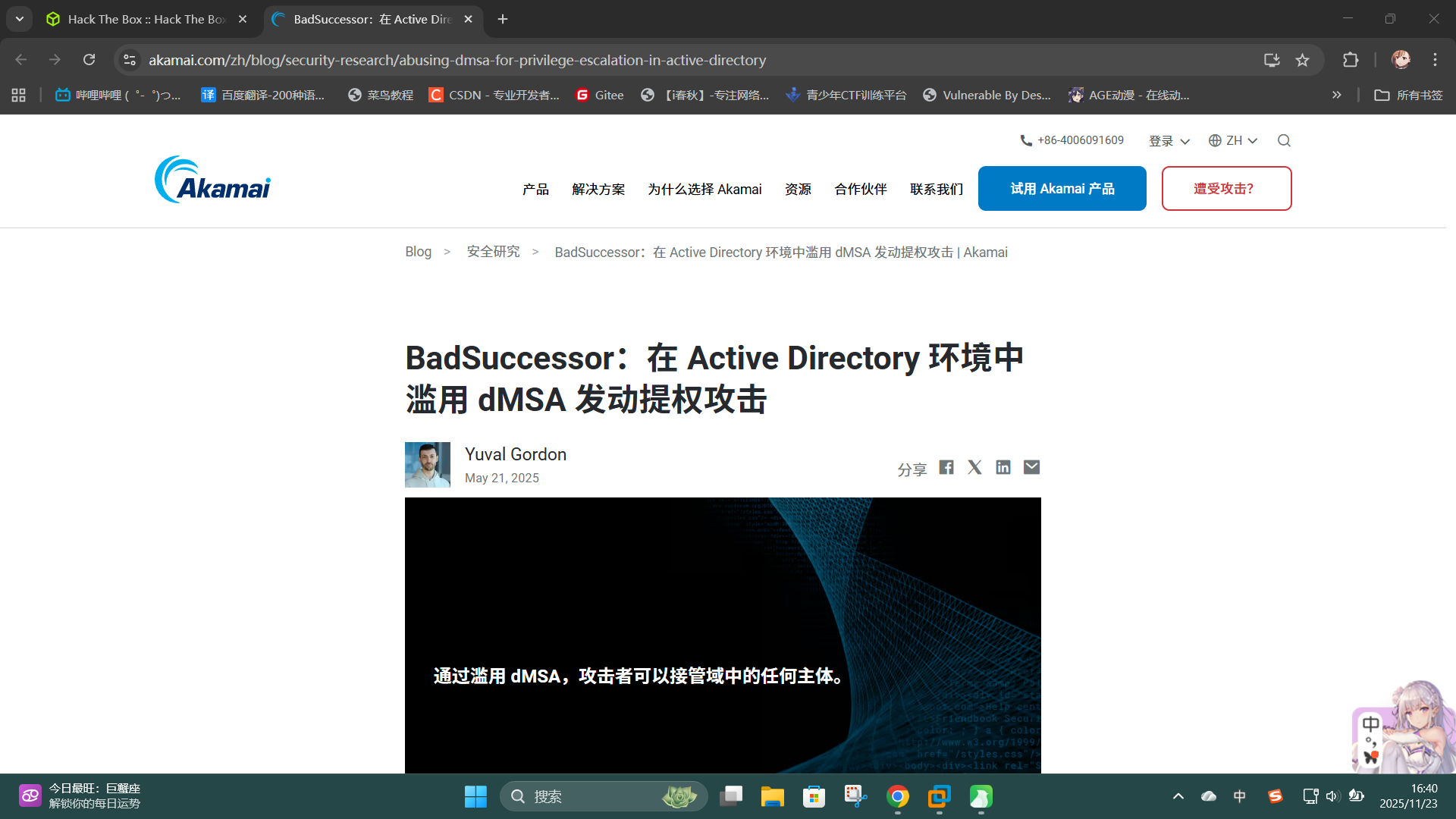This screenshot has height=819, width=1456.
Task: Expand hidden bookmarks overflow chevron
Action: [x=1336, y=95]
